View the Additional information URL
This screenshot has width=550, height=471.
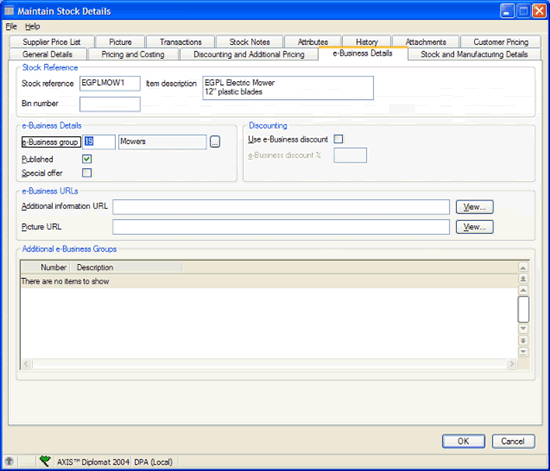click(x=475, y=207)
